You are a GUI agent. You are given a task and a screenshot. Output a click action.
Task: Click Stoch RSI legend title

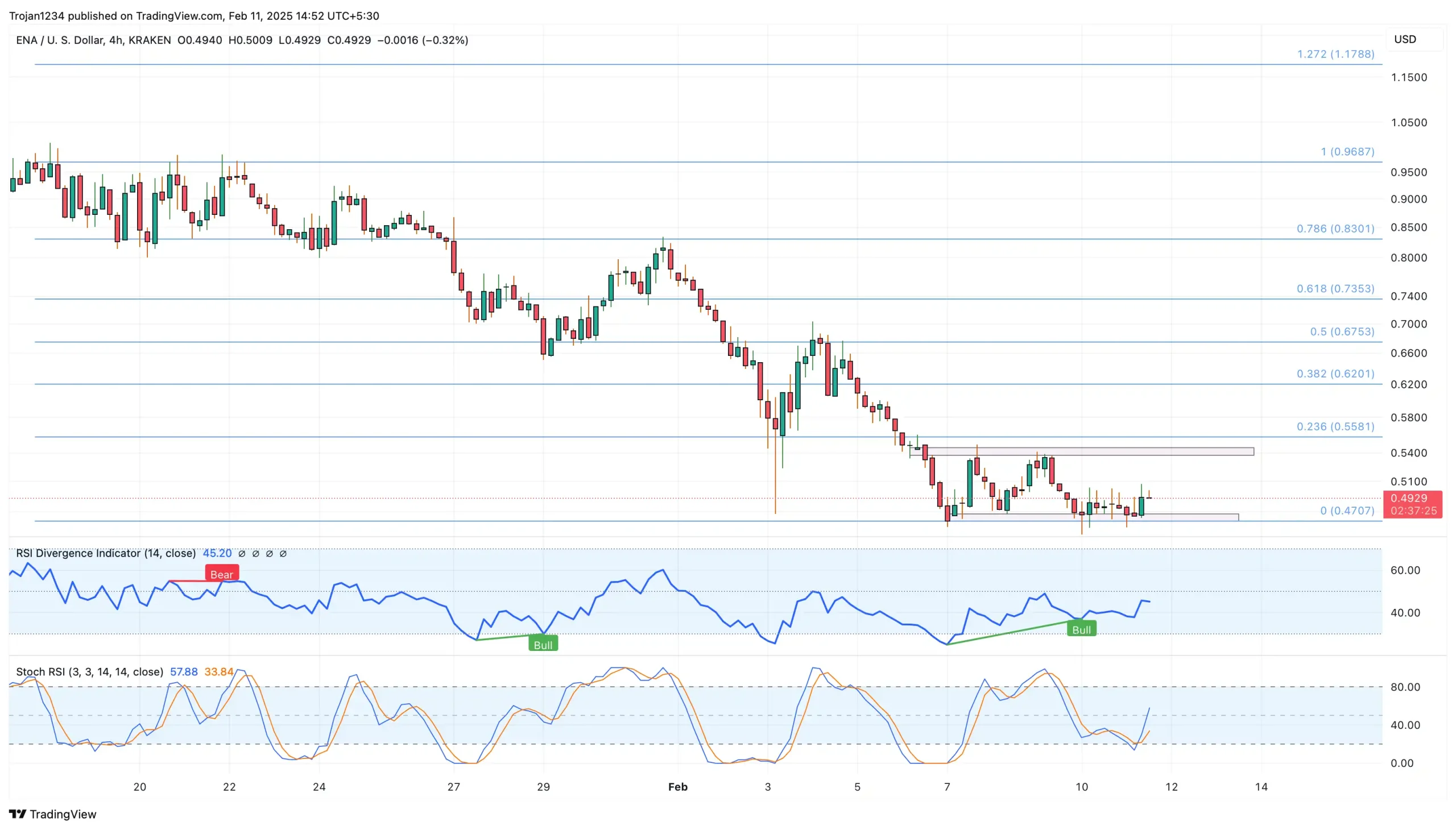point(89,671)
